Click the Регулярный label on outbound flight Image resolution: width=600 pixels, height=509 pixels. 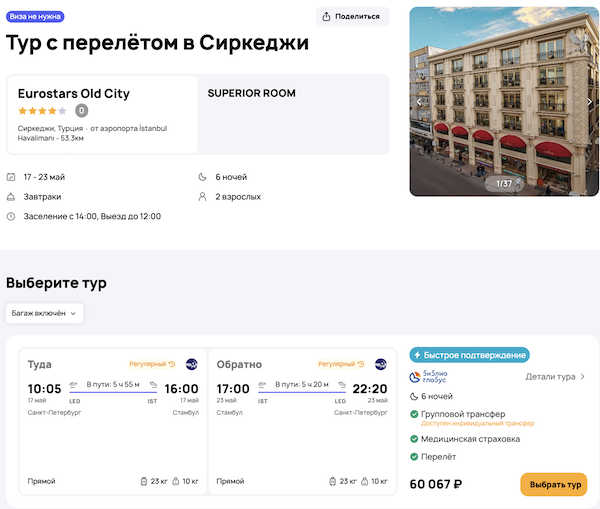pyautogui.click(x=153, y=364)
